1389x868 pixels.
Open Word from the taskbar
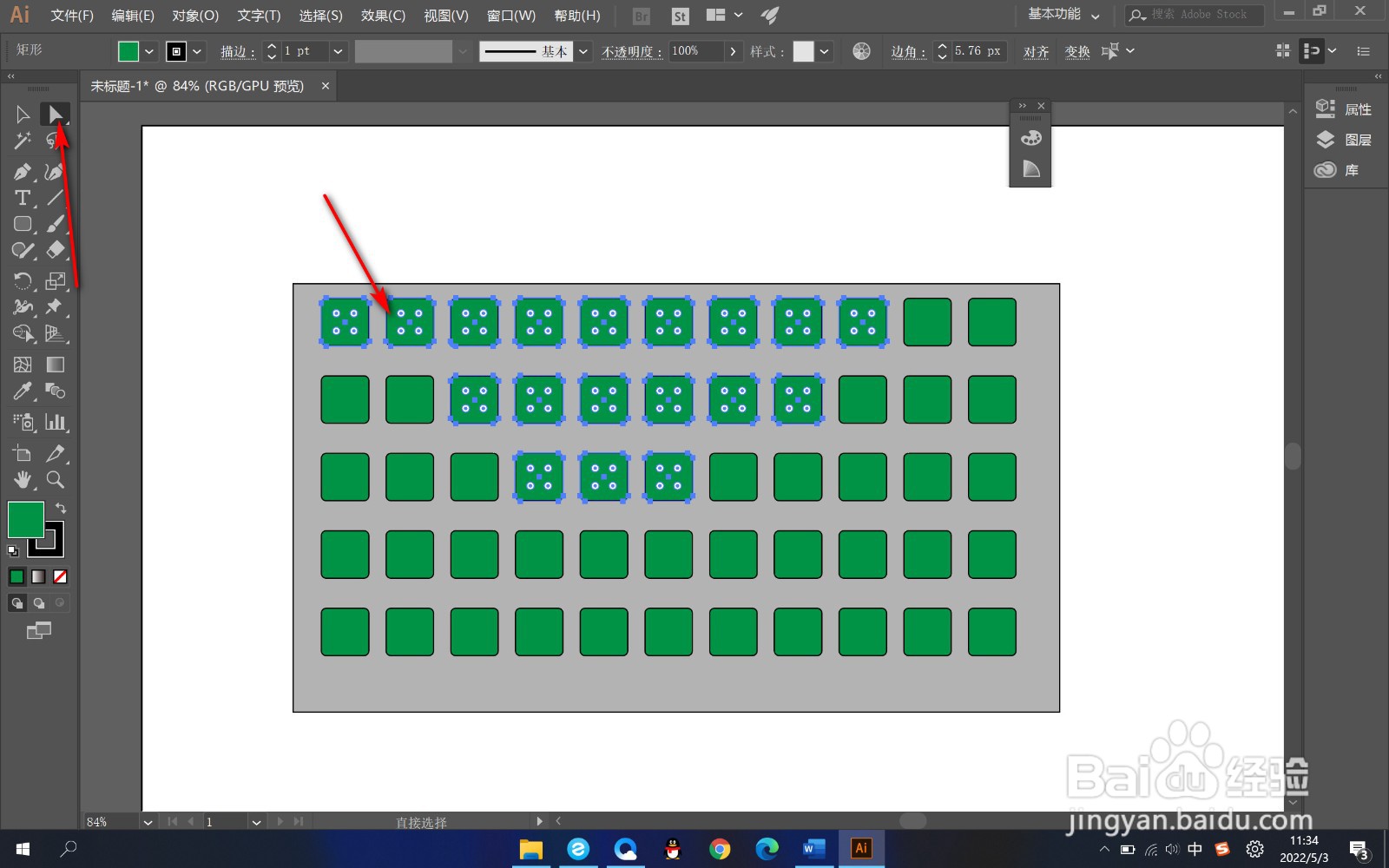pos(813,849)
